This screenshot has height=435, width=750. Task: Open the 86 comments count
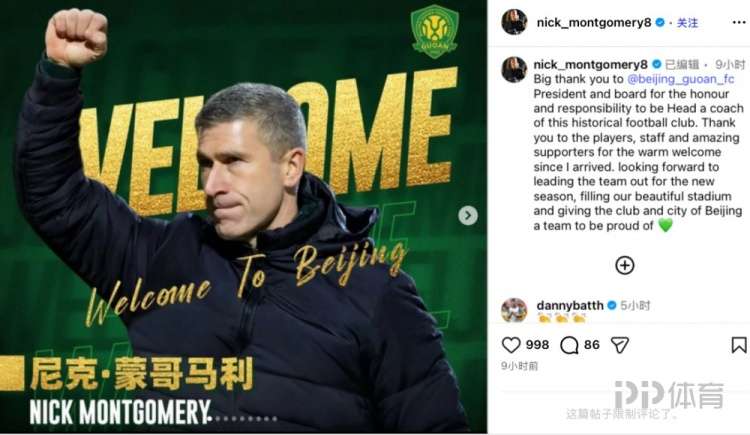click(592, 345)
